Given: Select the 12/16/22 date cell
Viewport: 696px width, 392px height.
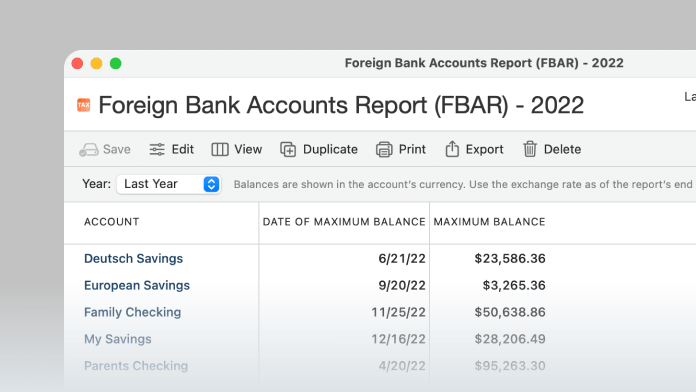Looking at the screenshot, I should tap(398, 339).
